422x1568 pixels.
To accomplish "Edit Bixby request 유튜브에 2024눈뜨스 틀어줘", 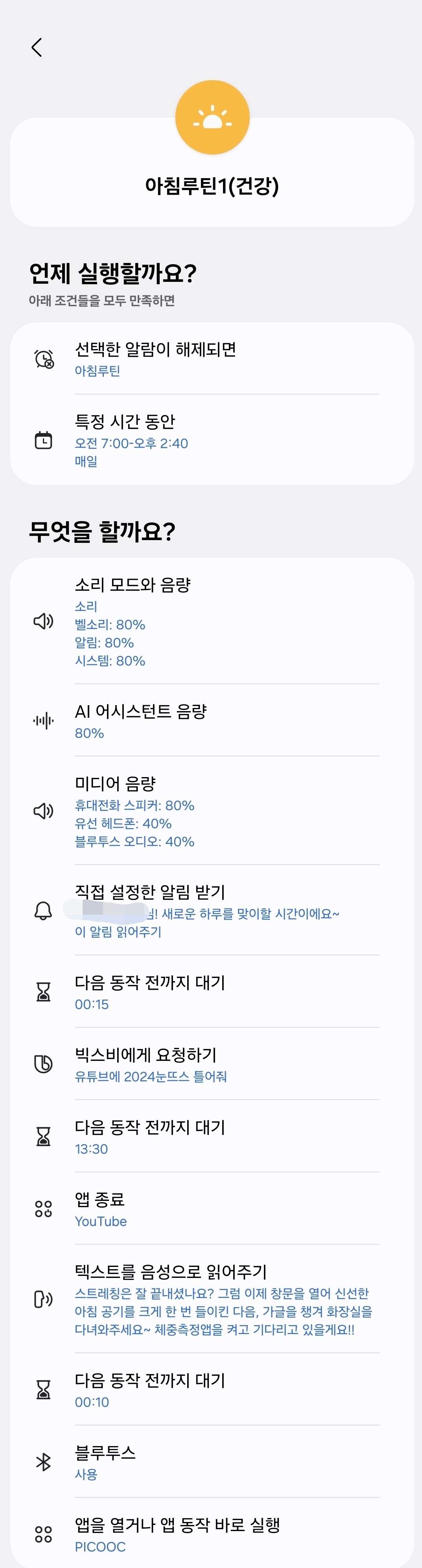I will pyautogui.click(x=150, y=1076).
